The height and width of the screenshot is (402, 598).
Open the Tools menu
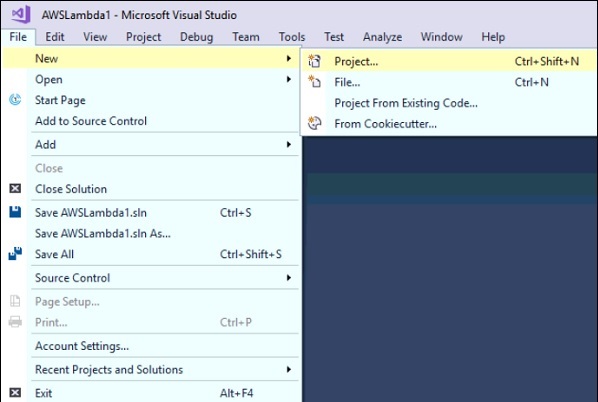point(292,37)
